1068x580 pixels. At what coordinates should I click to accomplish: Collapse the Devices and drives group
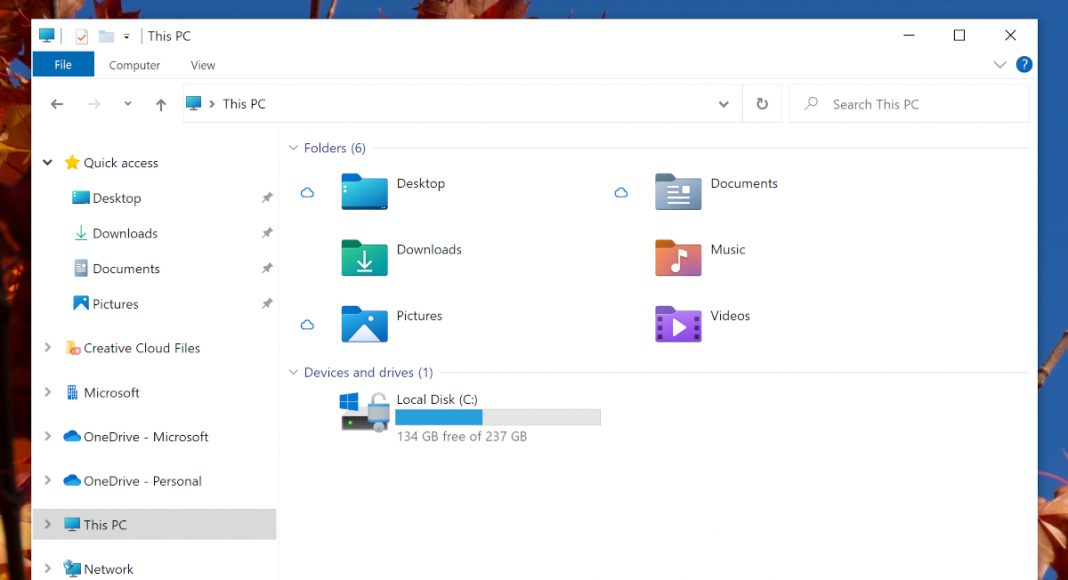294,372
